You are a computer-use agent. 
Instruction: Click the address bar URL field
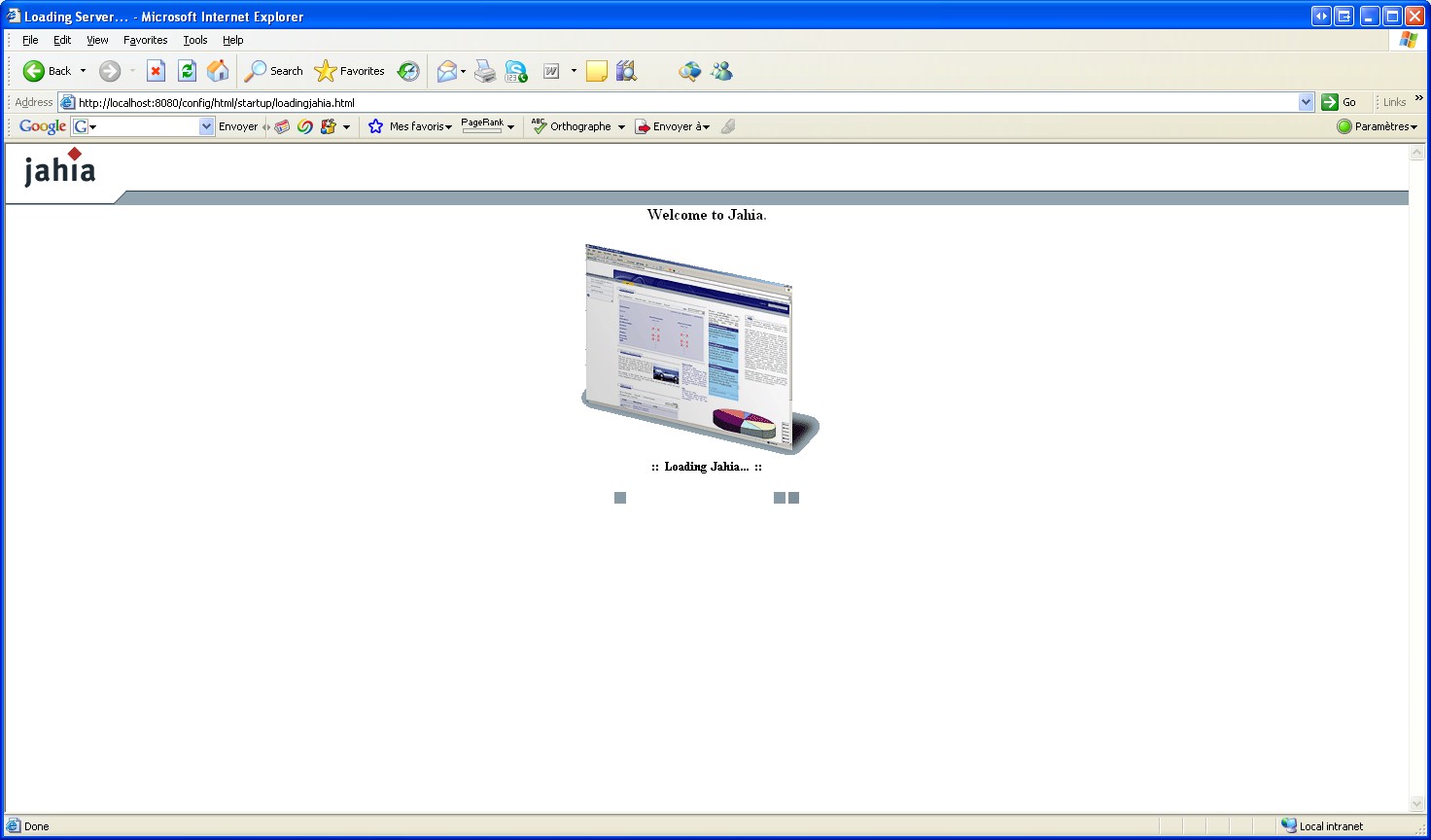pyautogui.click(x=687, y=102)
